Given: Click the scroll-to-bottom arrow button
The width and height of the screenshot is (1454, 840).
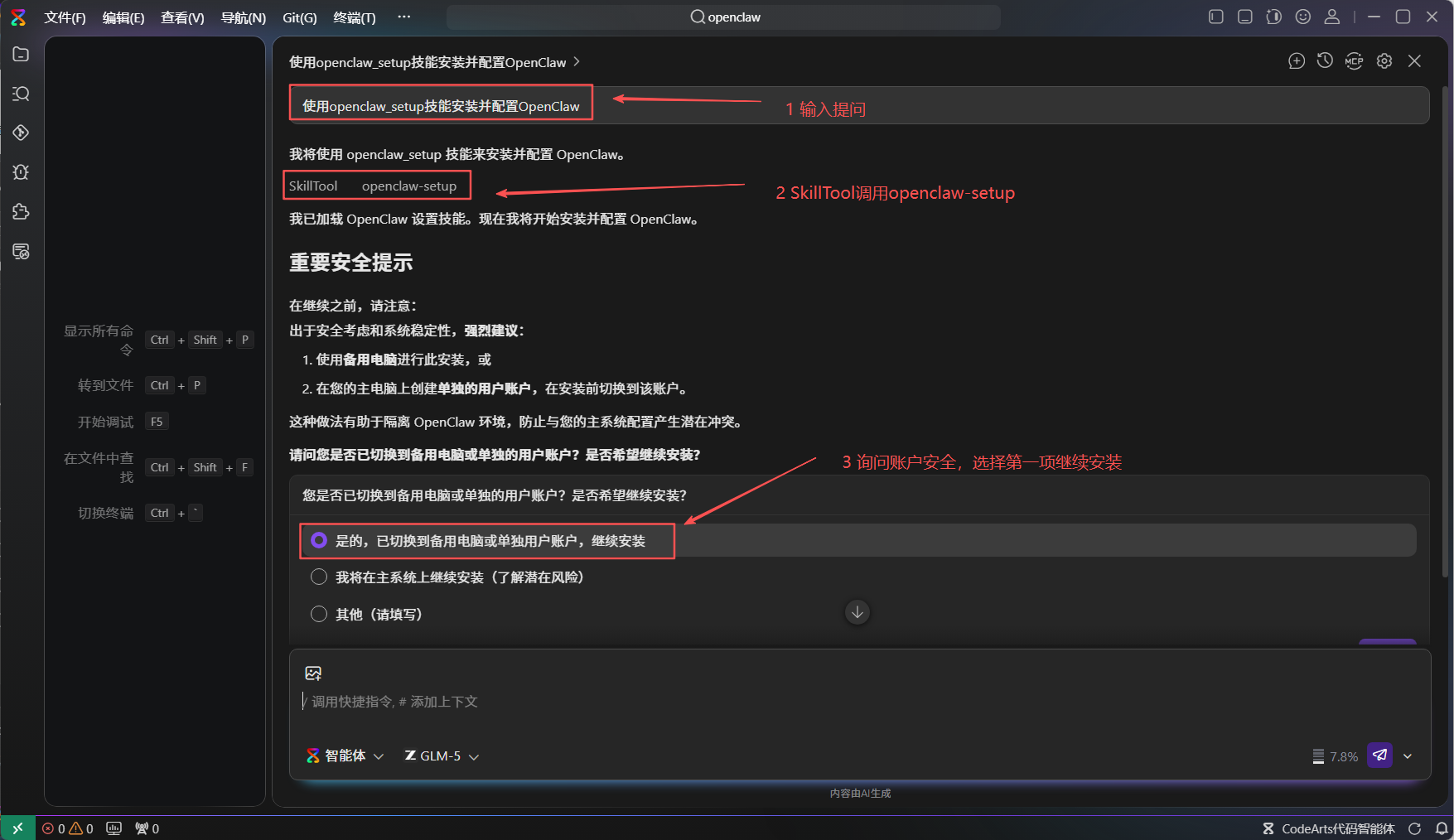Looking at the screenshot, I should coord(857,612).
